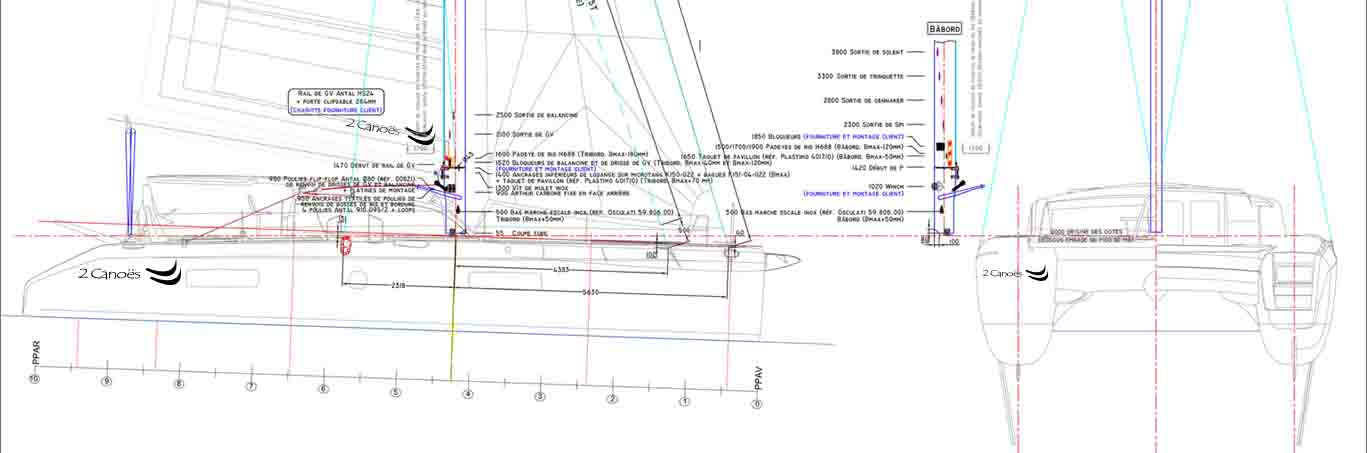The image size is (1367, 453).
Task: Click the "5630" dimension value
Action: click(x=590, y=292)
